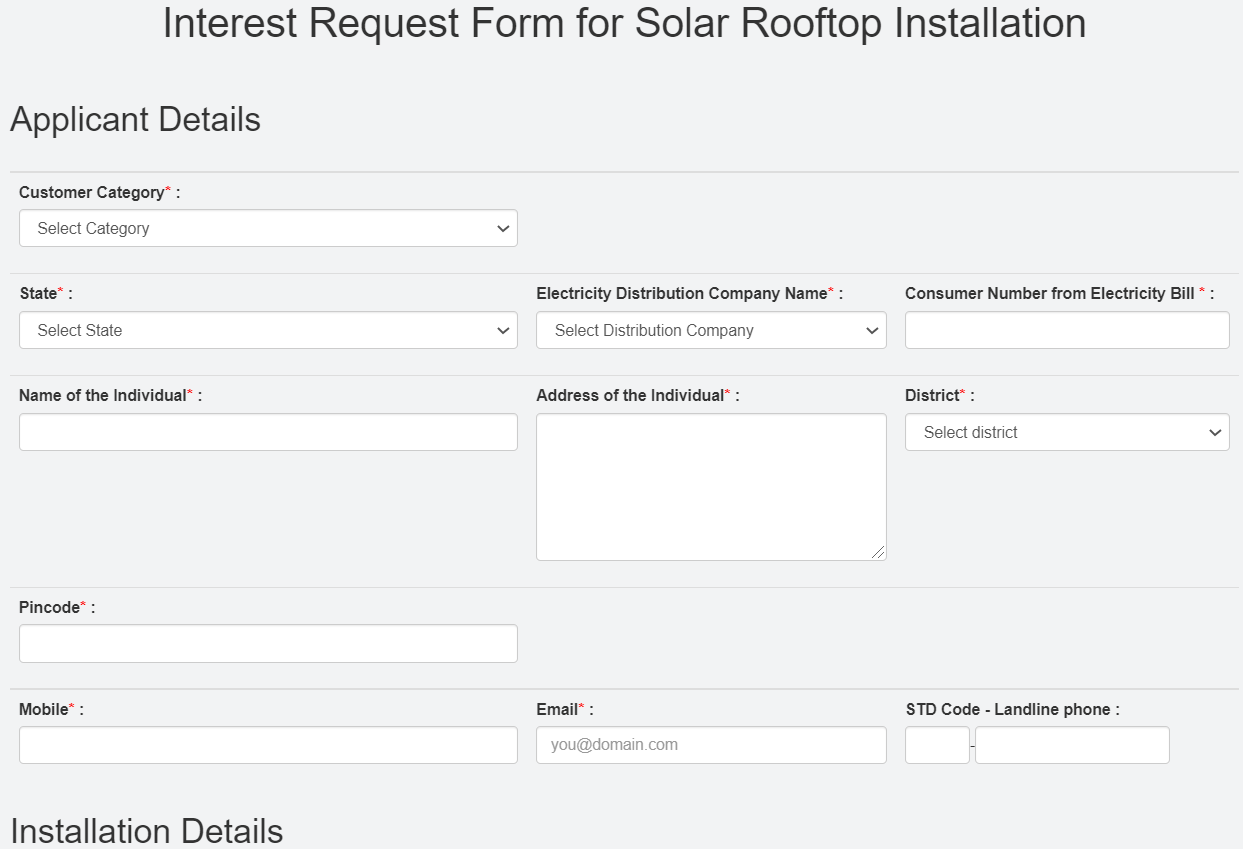Click the resize handle of the Address textarea

click(880, 552)
